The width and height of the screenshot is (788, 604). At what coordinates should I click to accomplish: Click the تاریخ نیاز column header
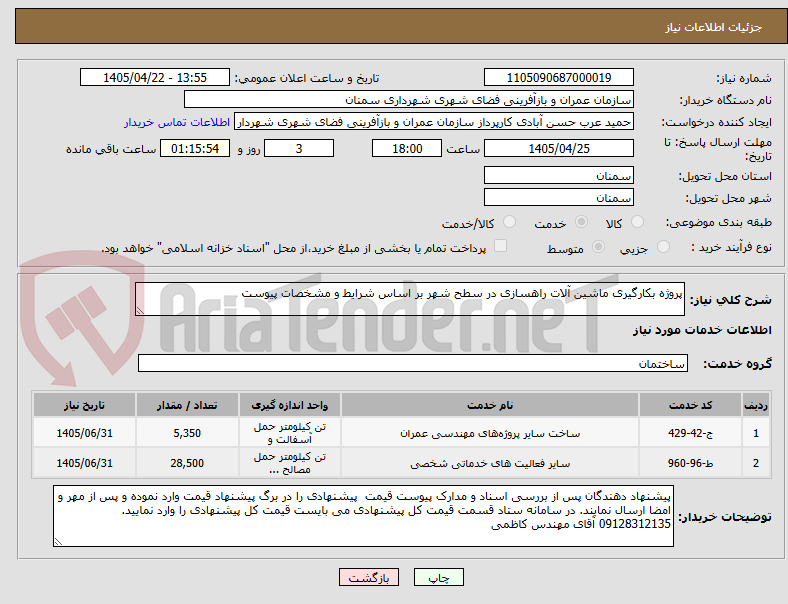pyautogui.click(x=84, y=405)
